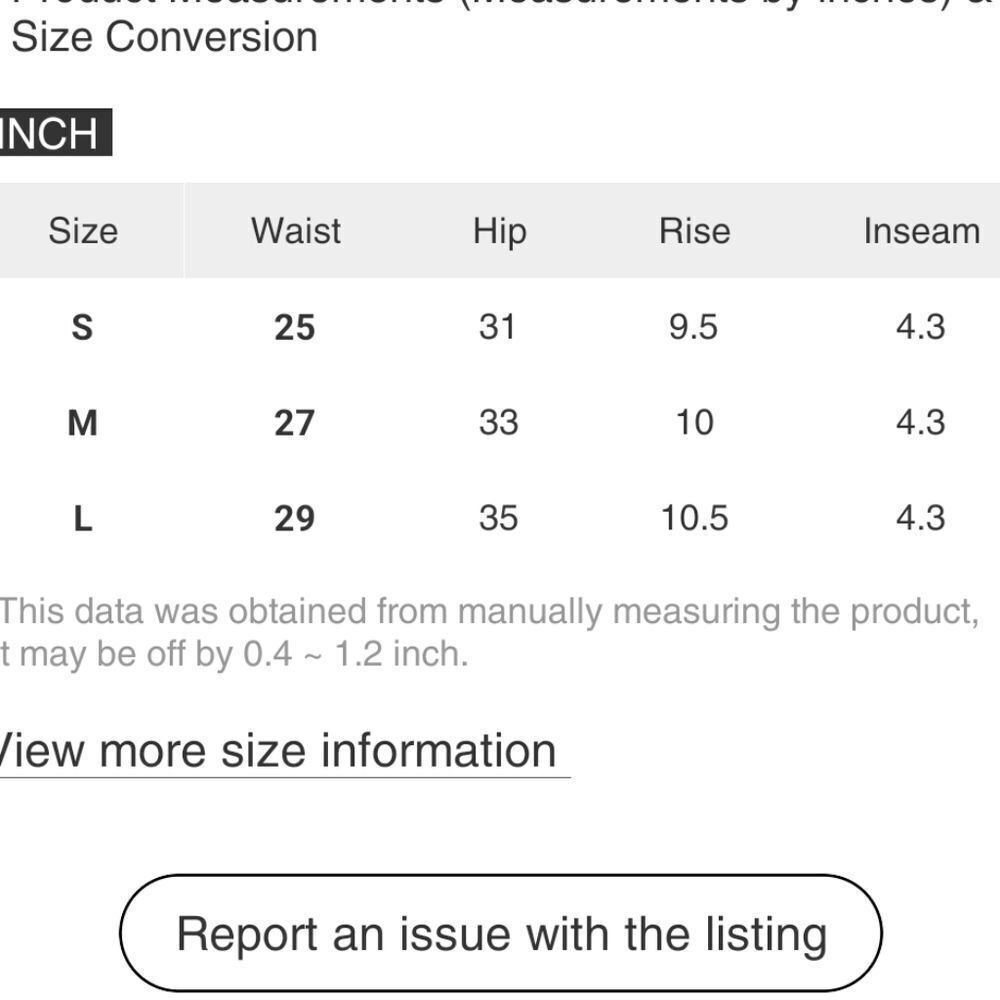Select the Hip column header
This screenshot has width=1000, height=1000.
(x=500, y=232)
